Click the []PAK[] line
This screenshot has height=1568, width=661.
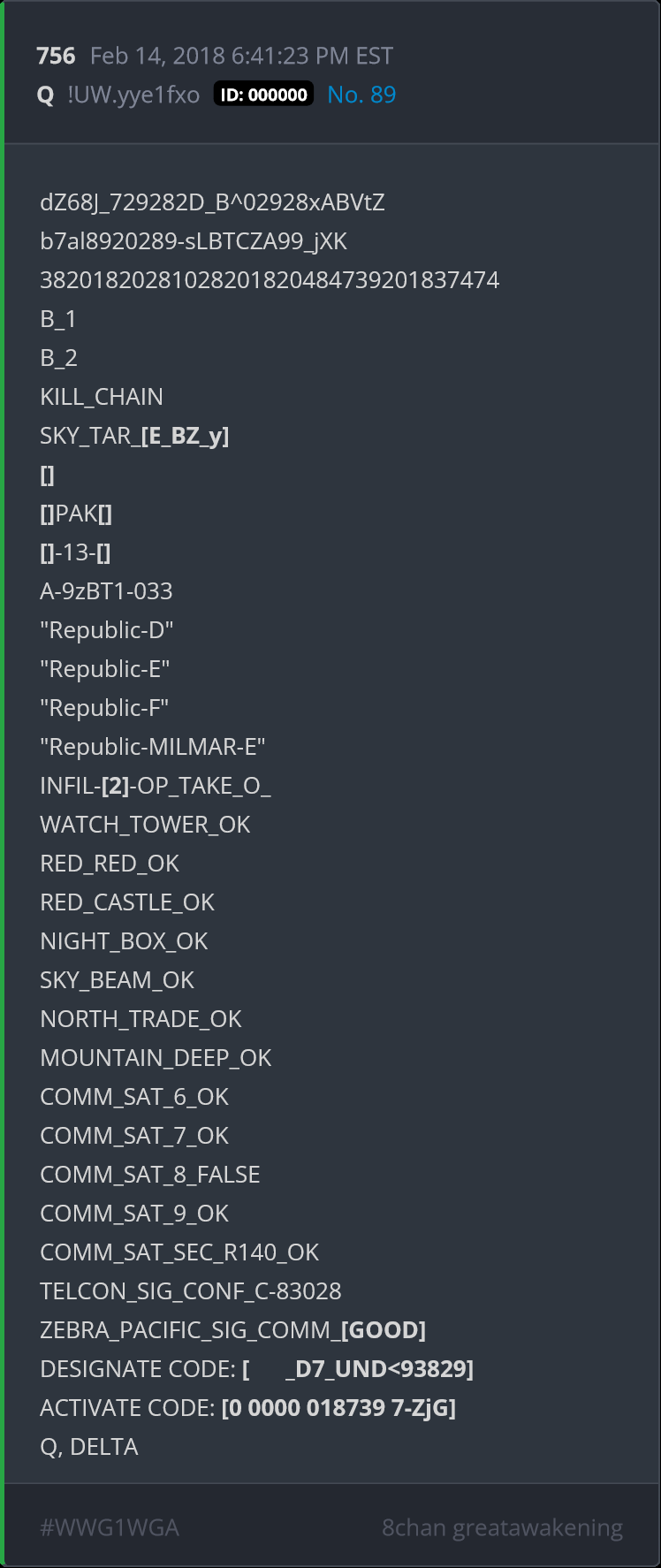pyautogui.click(x=76, y=513)
